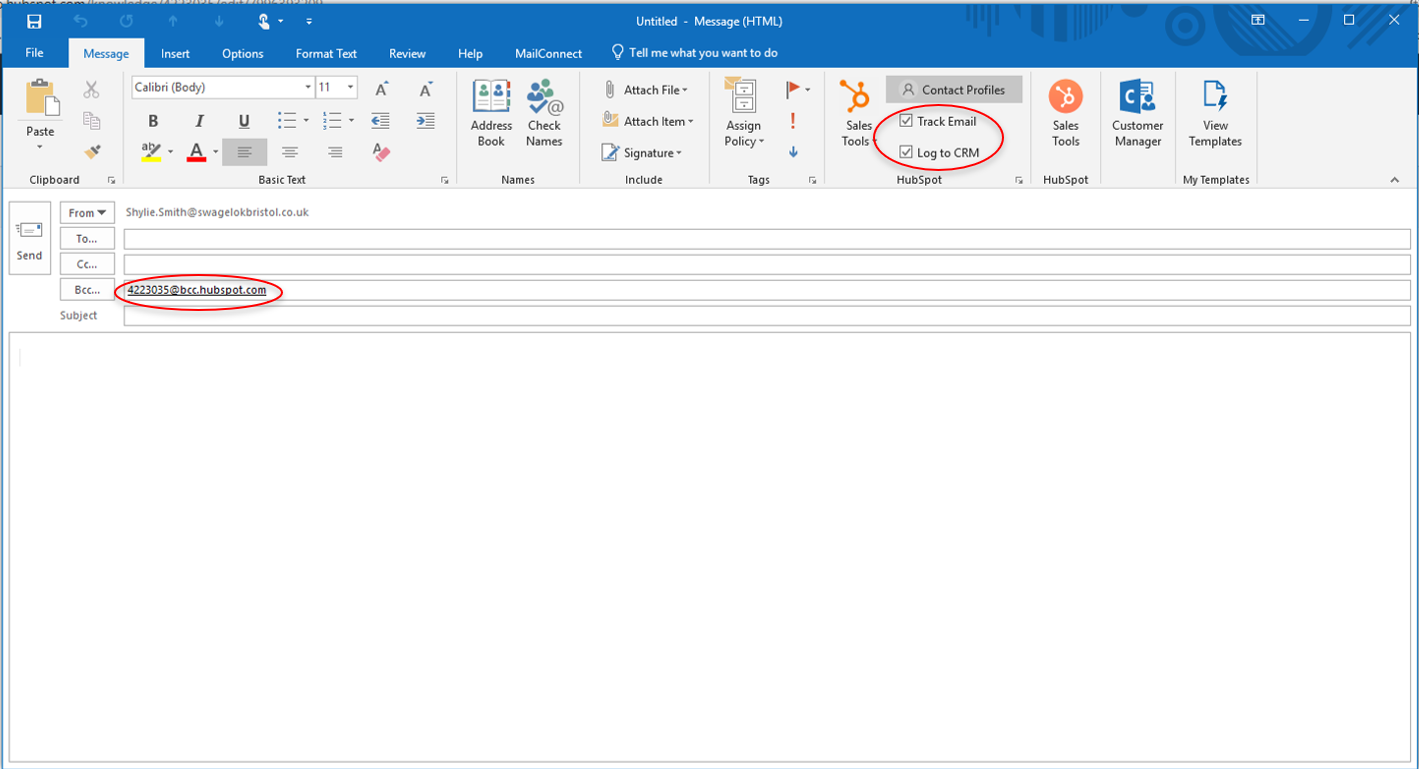
Task: Open Contact Profiles in HubSpot group
Action: [953, 89]
